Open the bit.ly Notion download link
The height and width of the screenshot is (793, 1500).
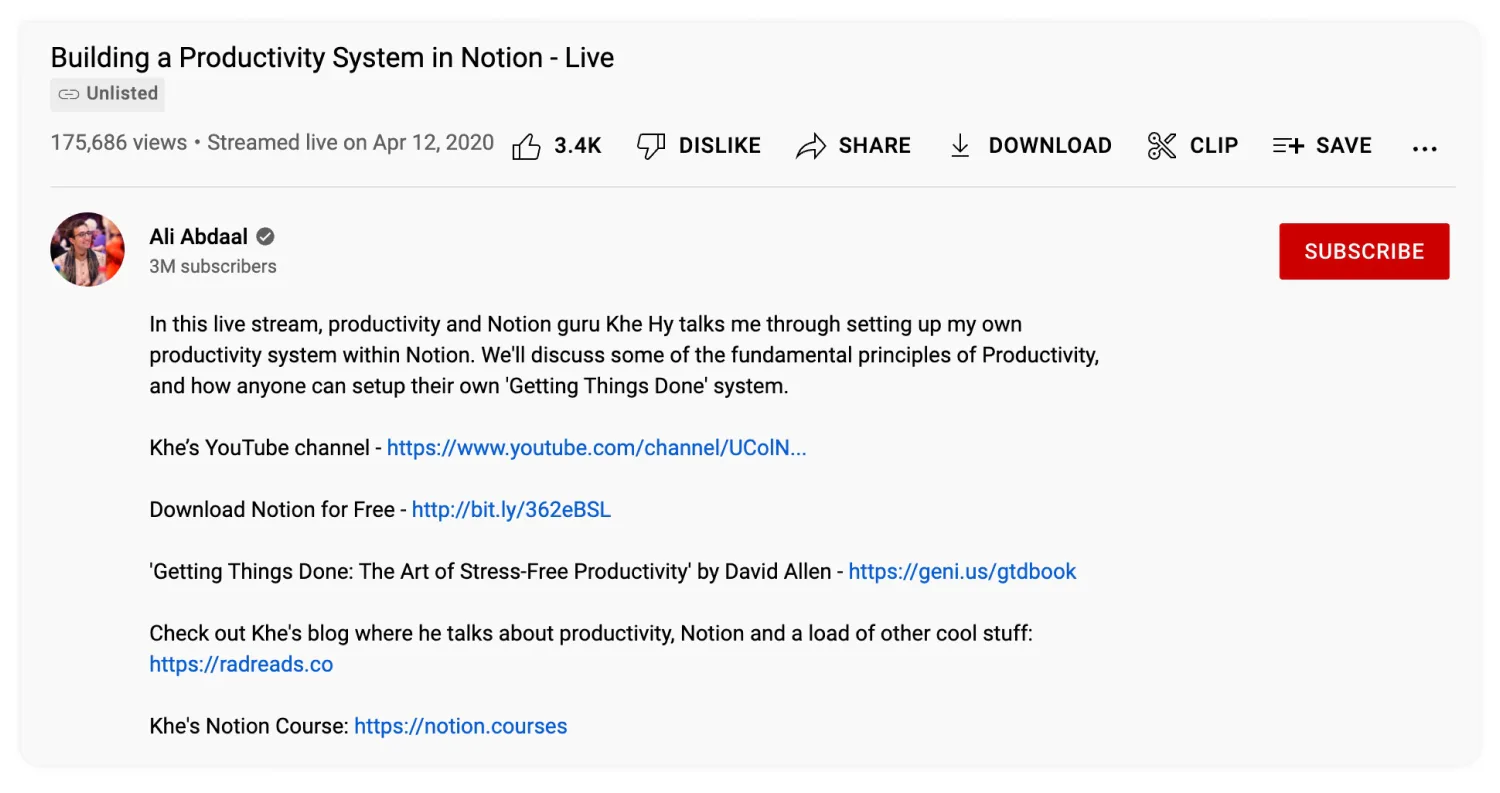pyautogui.click(x=511, y=510)
